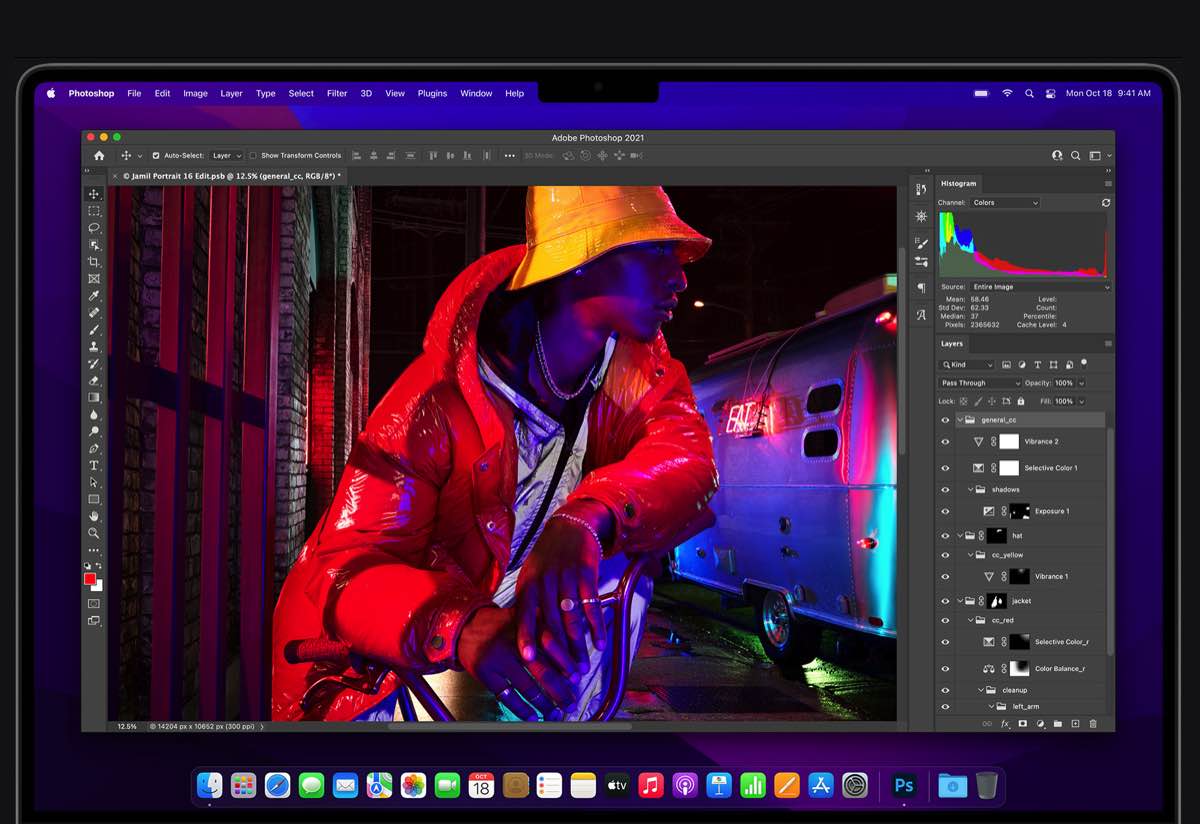Open layer styles with the fx icon
The height and width of the screenshot is (824, 1200).
[x=1005, y=723]
